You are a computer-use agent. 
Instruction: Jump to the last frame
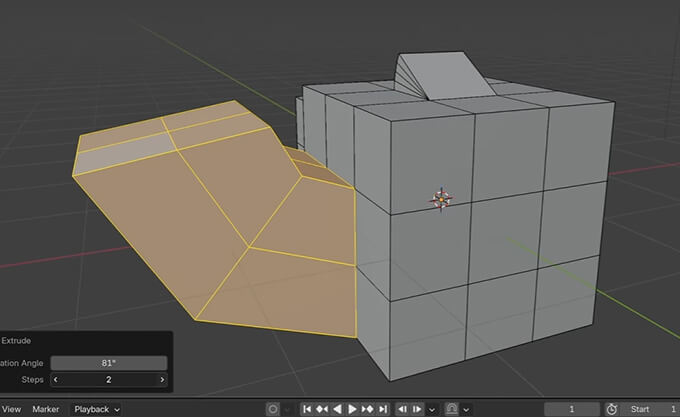point(381,409)
